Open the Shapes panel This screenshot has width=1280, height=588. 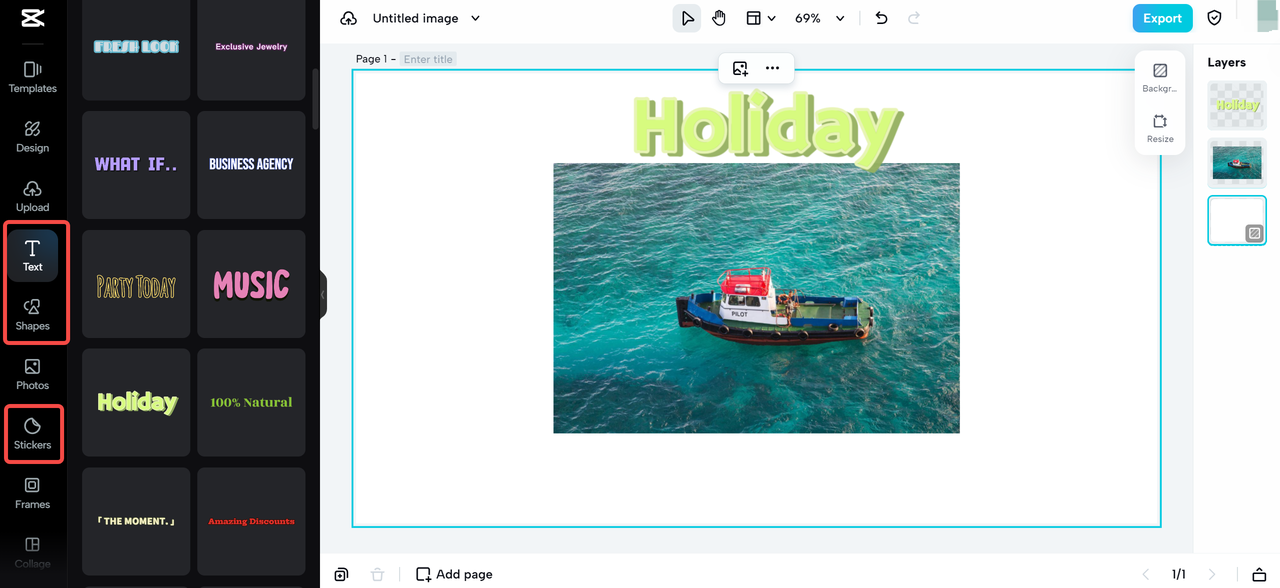coord(33,315)
